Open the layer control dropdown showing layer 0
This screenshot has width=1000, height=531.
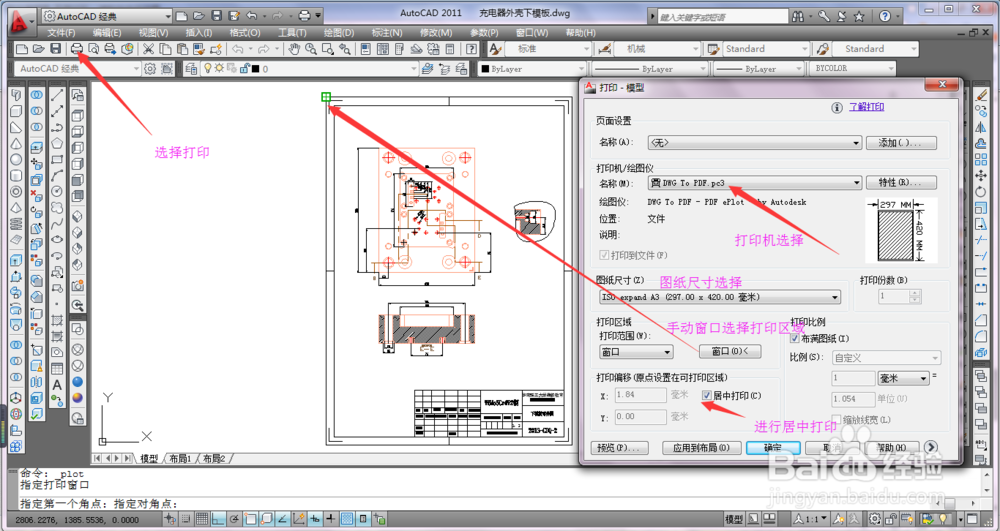[x=310, y=69]
